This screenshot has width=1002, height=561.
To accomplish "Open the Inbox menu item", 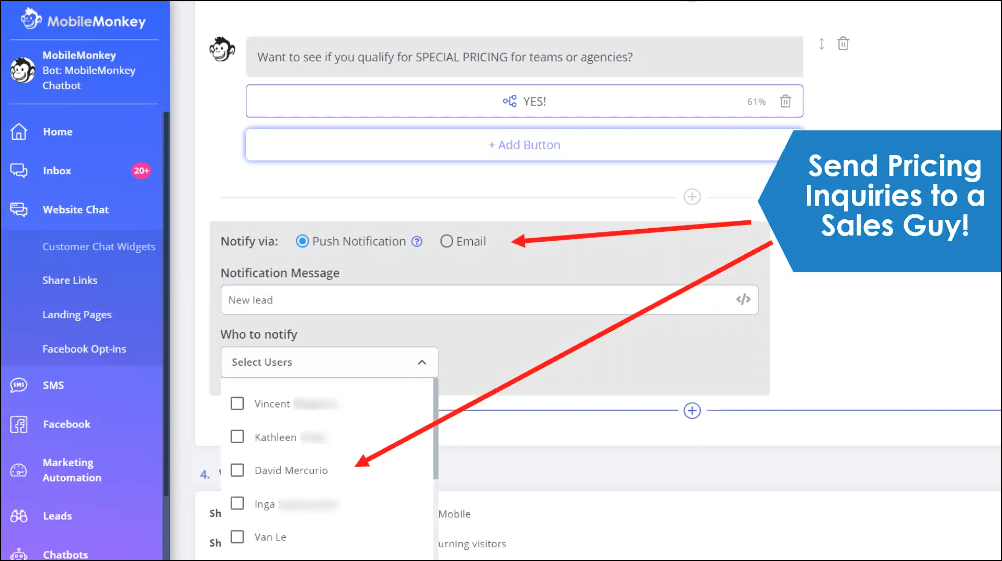I will pos(57,171).
